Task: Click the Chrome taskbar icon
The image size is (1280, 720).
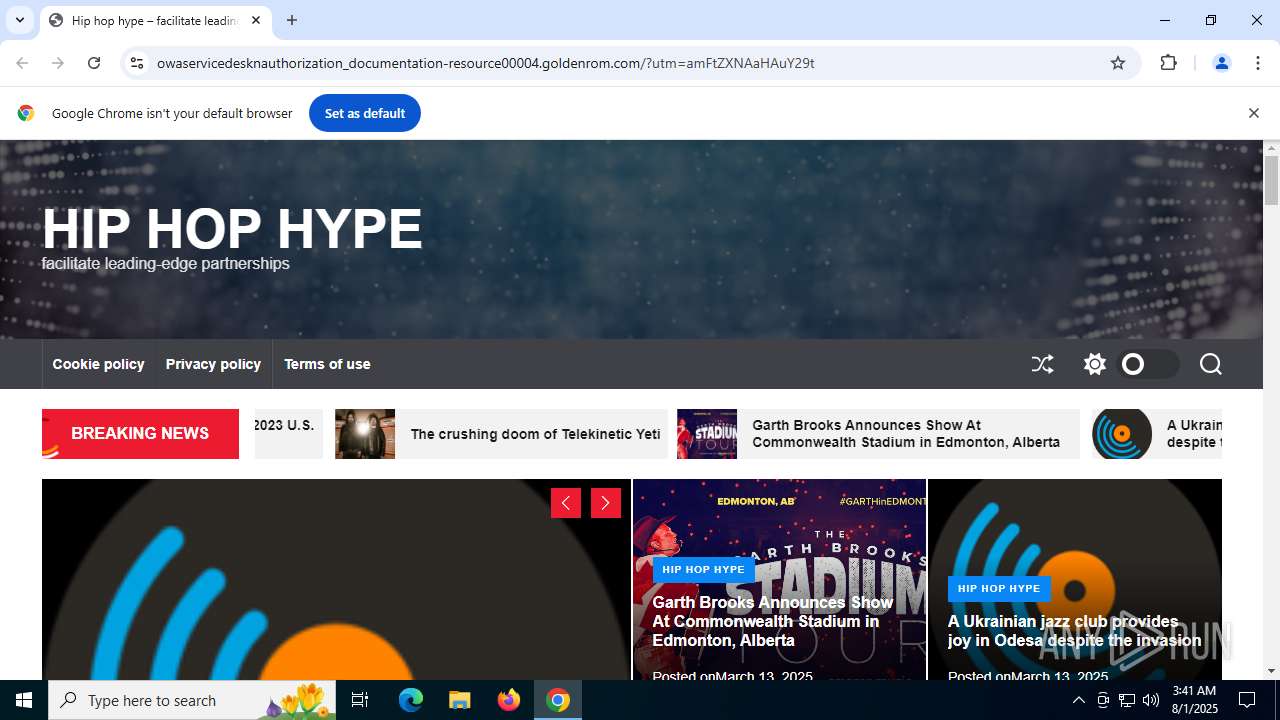Action: (558, 700)
